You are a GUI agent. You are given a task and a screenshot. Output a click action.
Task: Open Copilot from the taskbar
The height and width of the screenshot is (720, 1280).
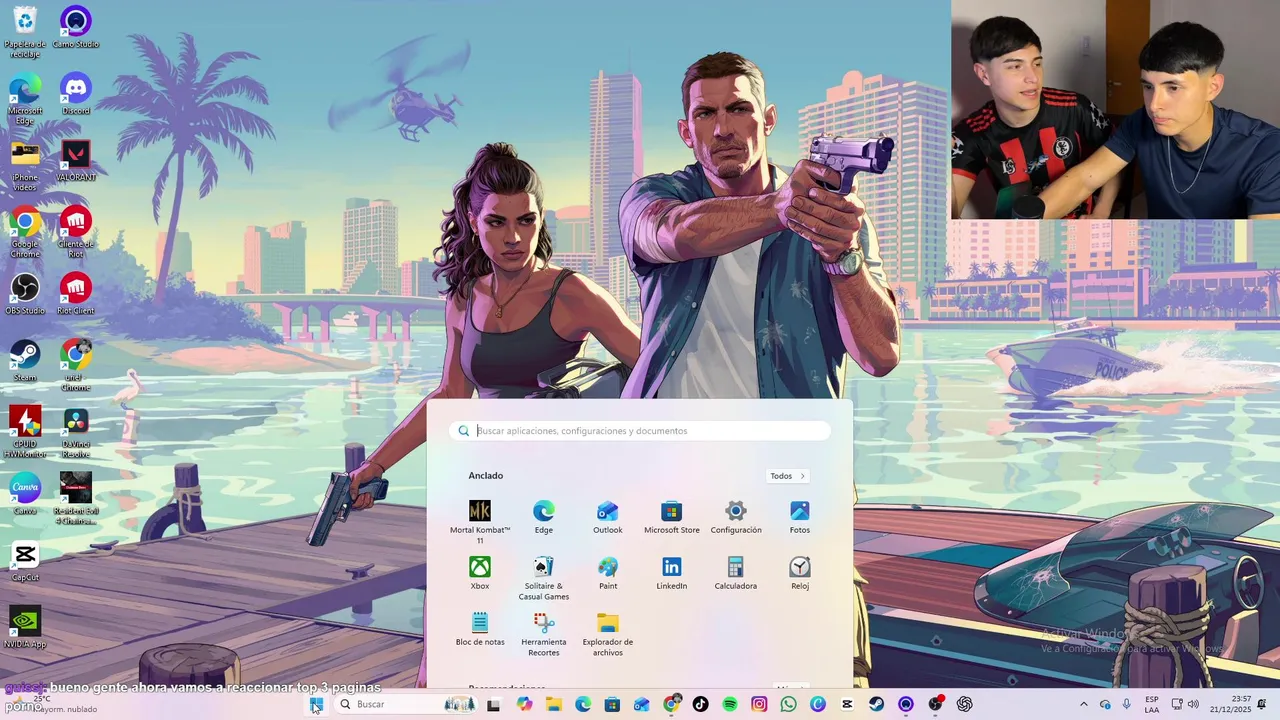(x=525, y=705)
